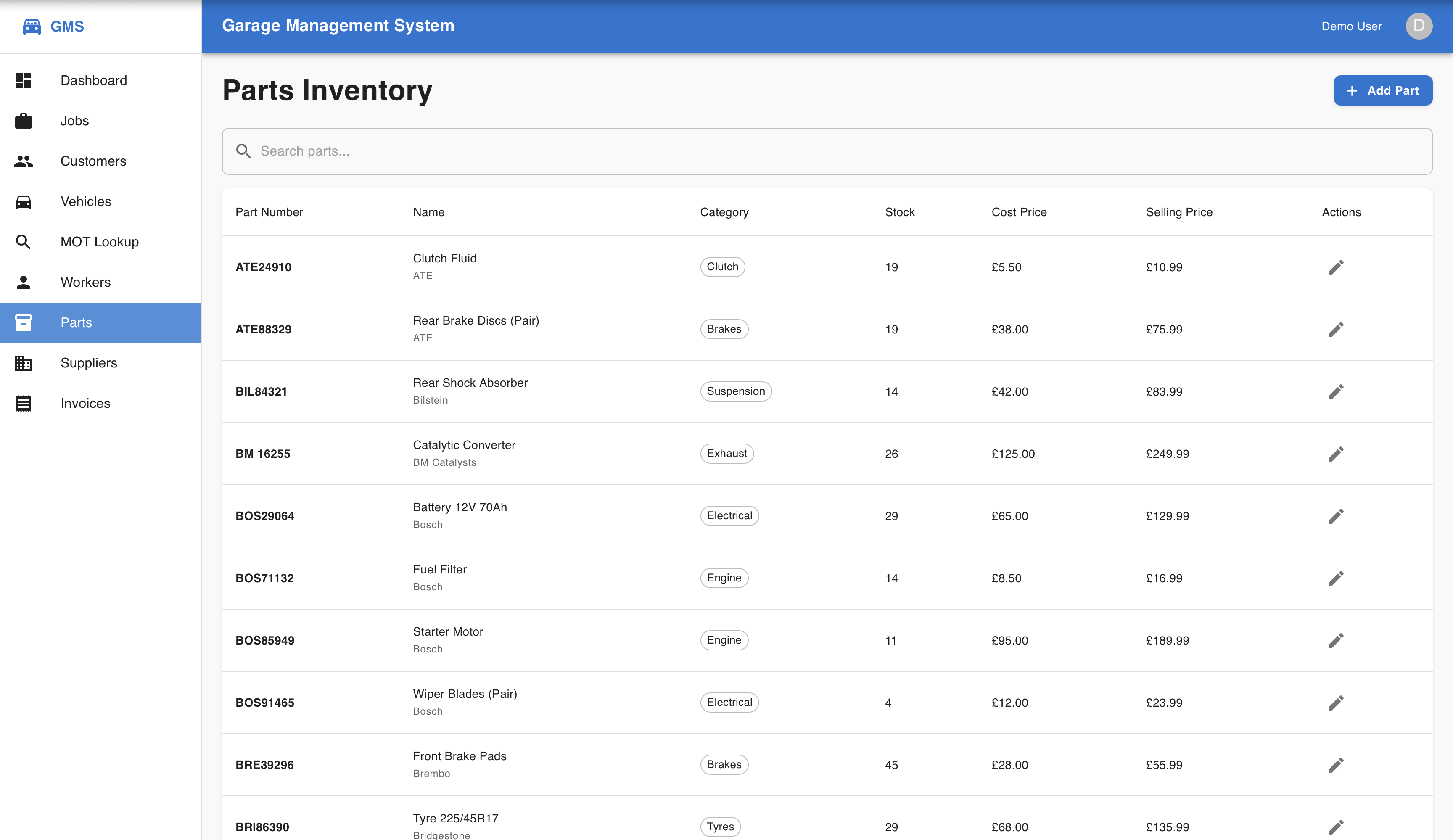
Task: Edit the Clutch Fluid part entry
Action: (1337, 267)
